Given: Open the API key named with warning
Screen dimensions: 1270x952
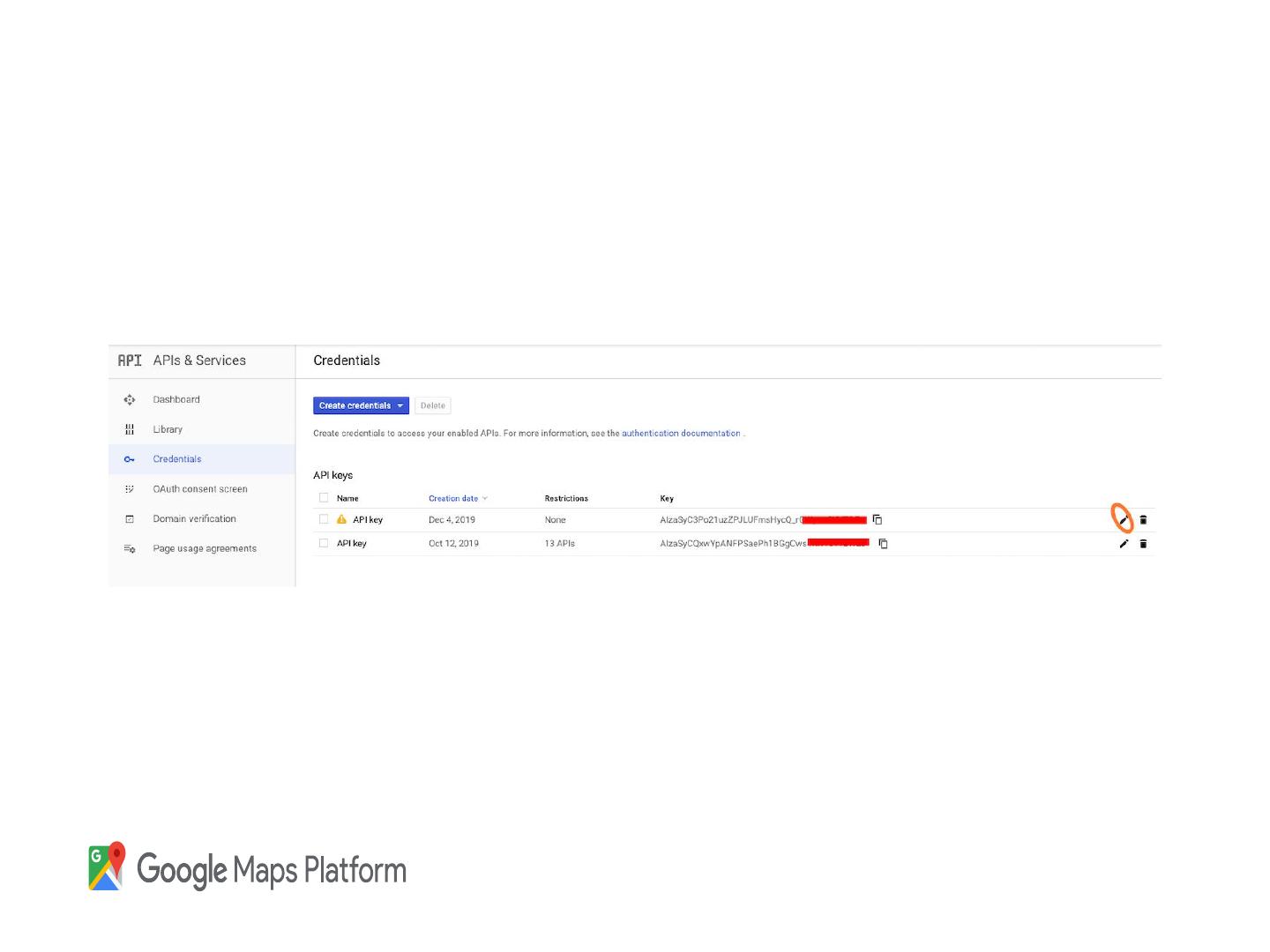Looking at the screenshot, I should click(368, 520).
